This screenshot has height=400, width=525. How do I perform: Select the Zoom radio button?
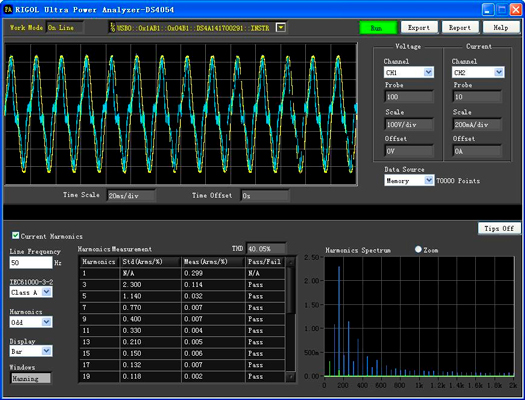coord(418,249)
